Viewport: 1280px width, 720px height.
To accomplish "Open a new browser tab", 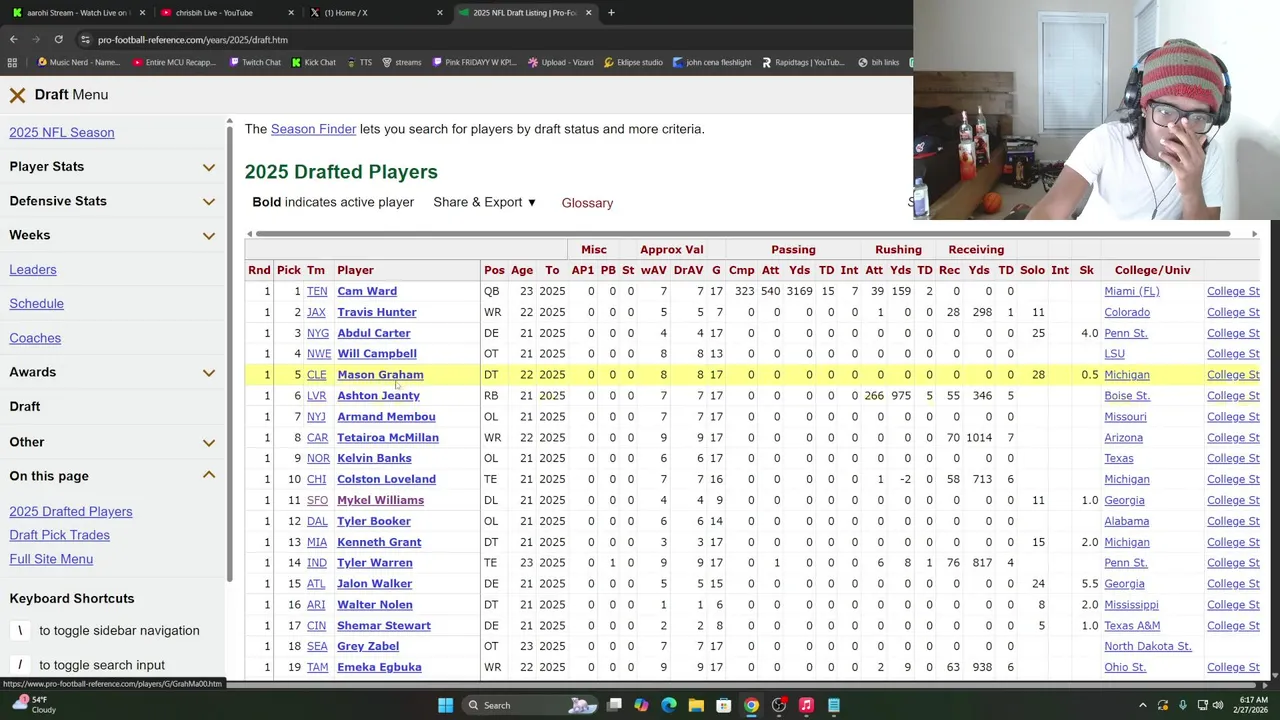I will coord(612,13).
